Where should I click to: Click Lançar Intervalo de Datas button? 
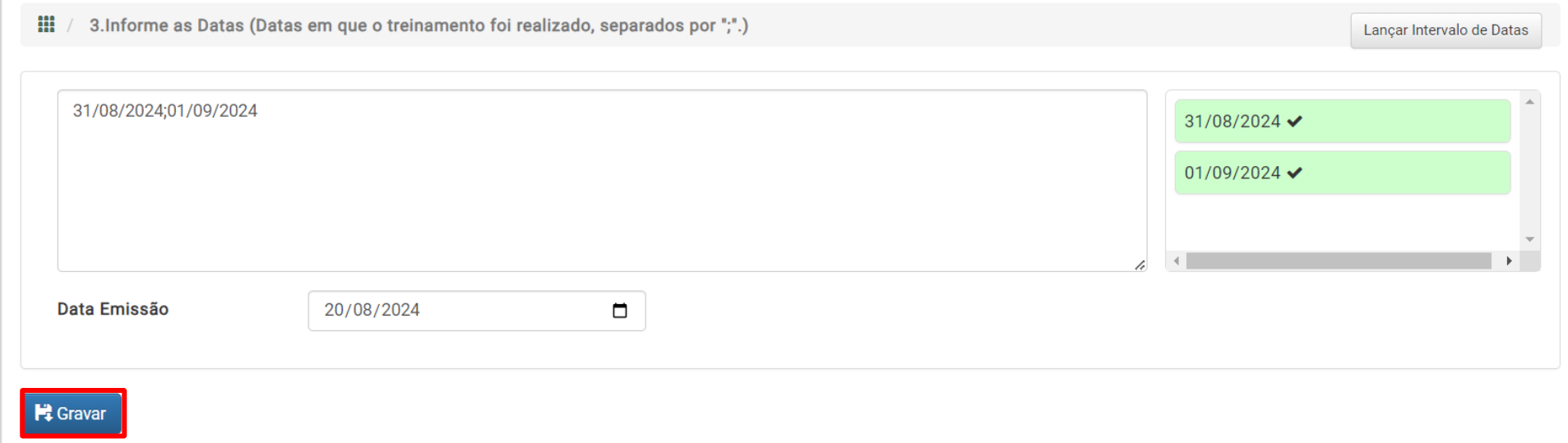(x=1445, y=30)
